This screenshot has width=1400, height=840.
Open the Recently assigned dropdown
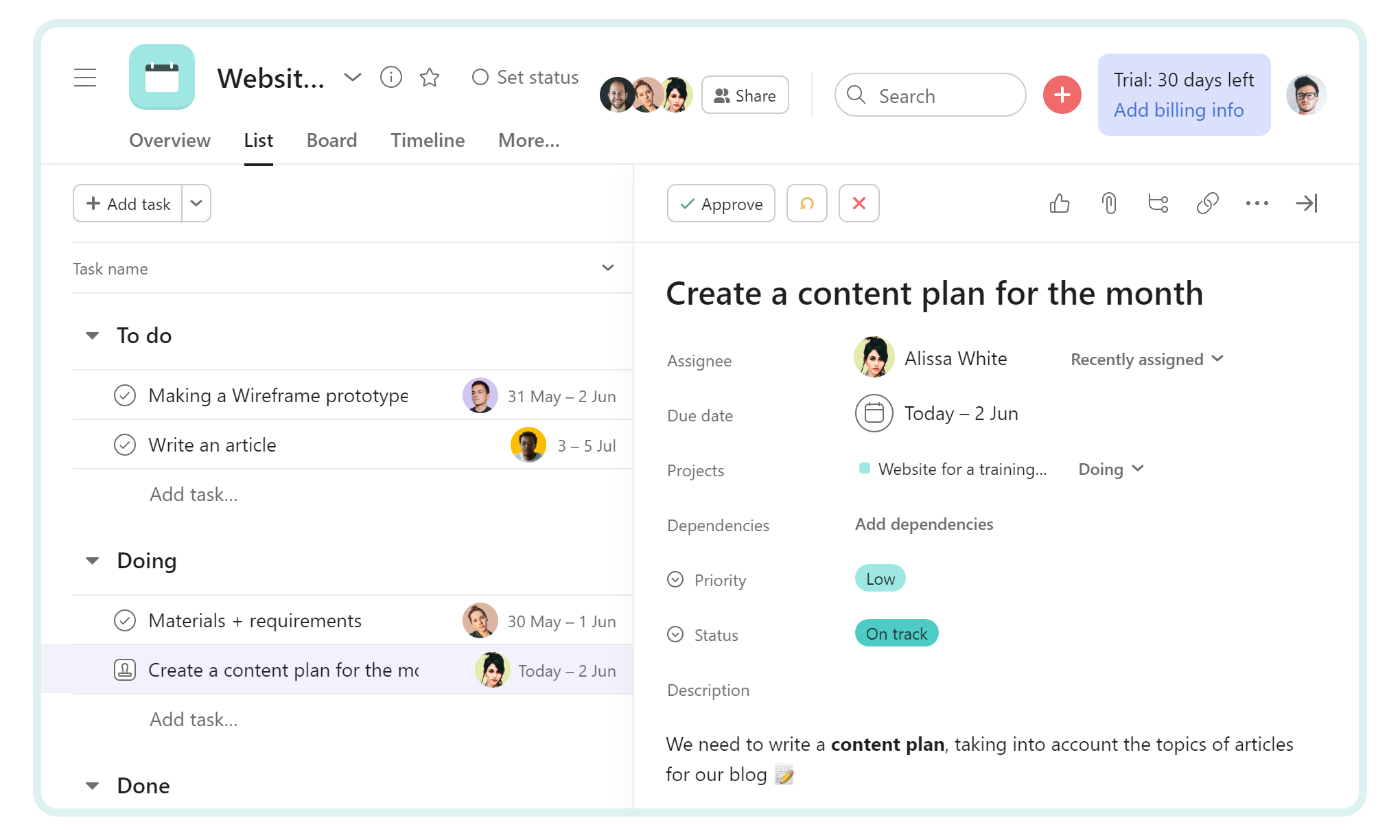[x=1145, y=359]
